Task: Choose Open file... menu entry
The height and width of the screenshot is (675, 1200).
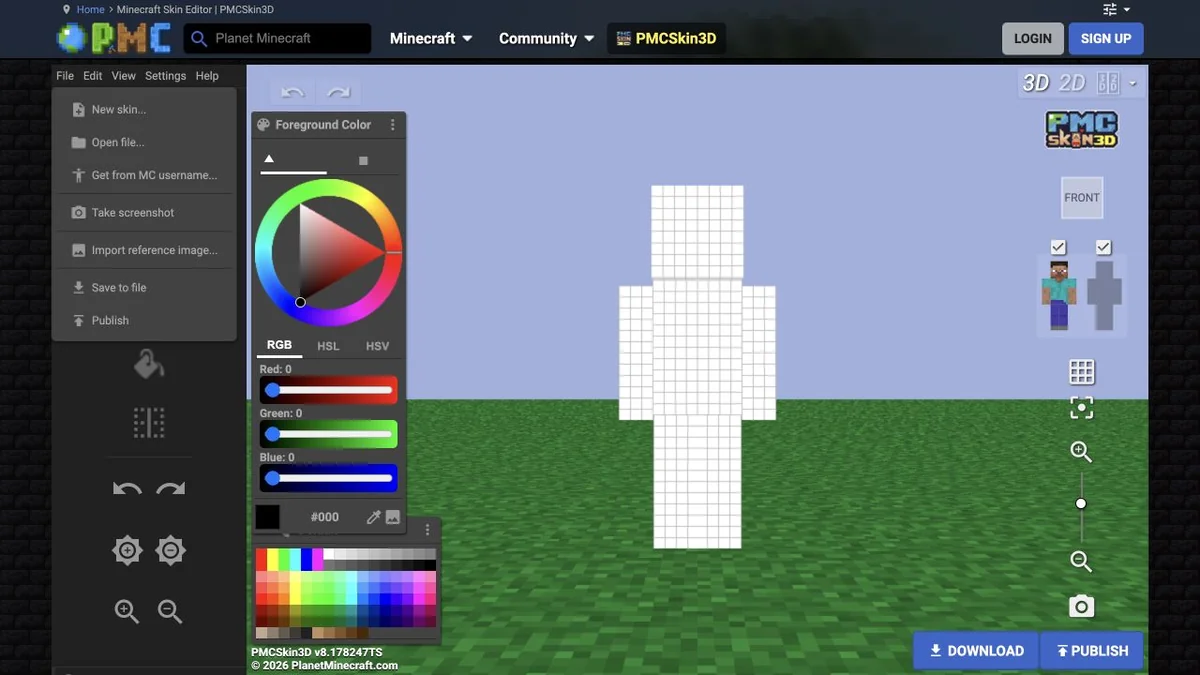Action: 144,143
